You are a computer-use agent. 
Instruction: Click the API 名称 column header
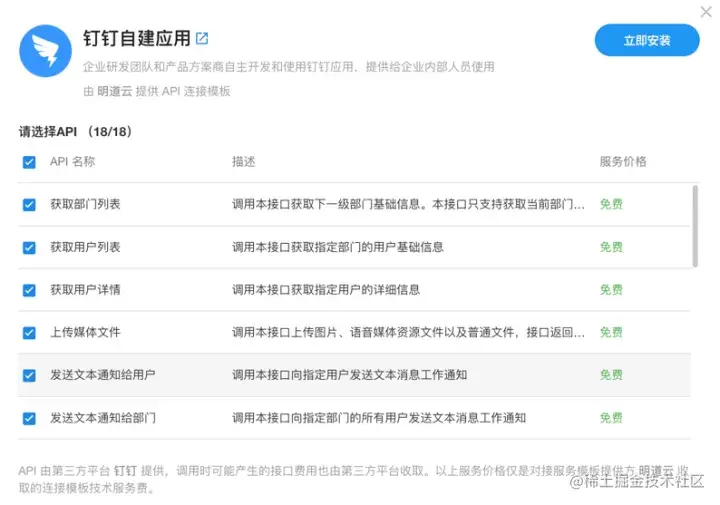(73, 162)
